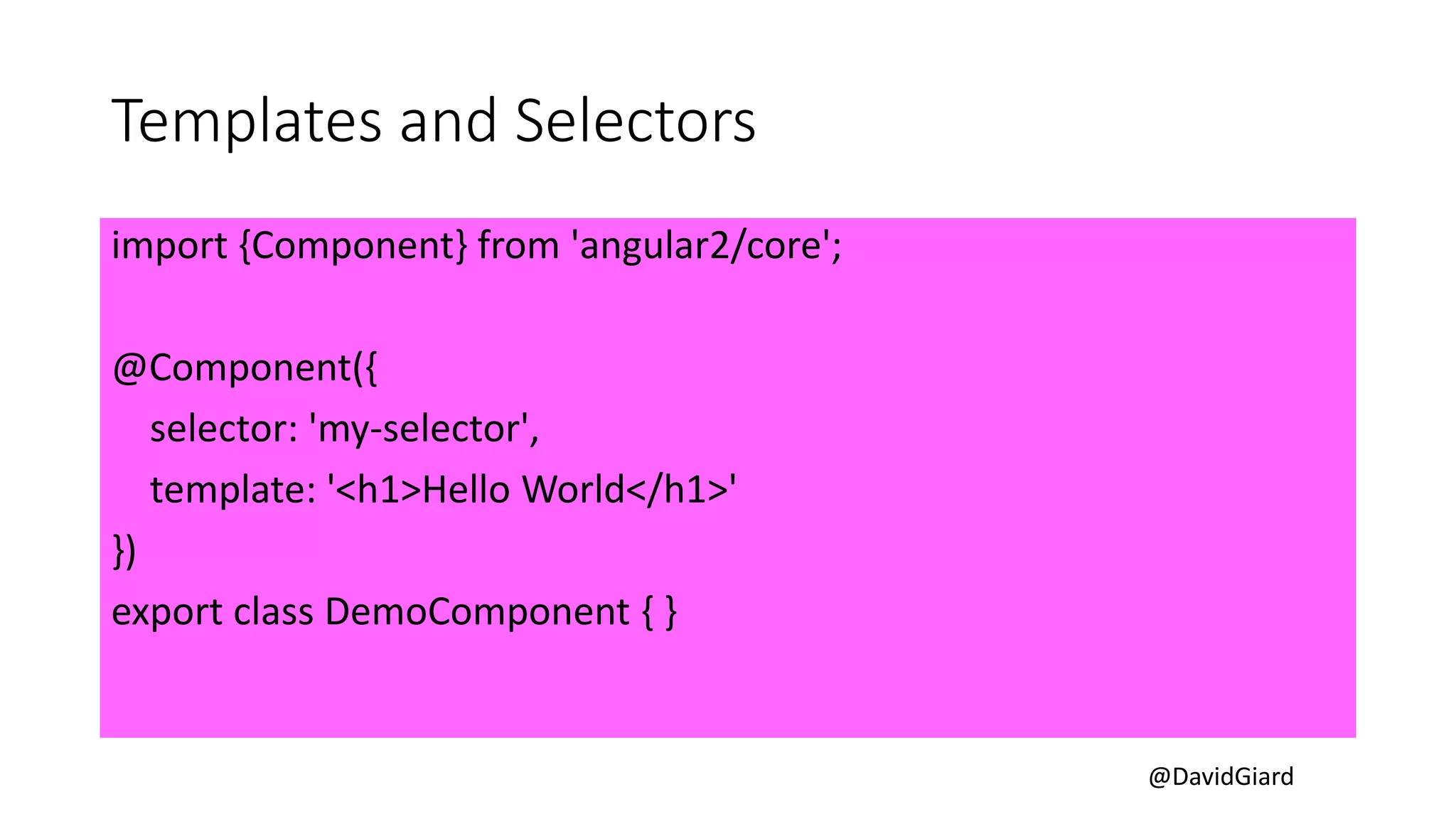1456x819 pixels.
Task: Click the "import" keyword in the code
Action: (x=169, y=247)
